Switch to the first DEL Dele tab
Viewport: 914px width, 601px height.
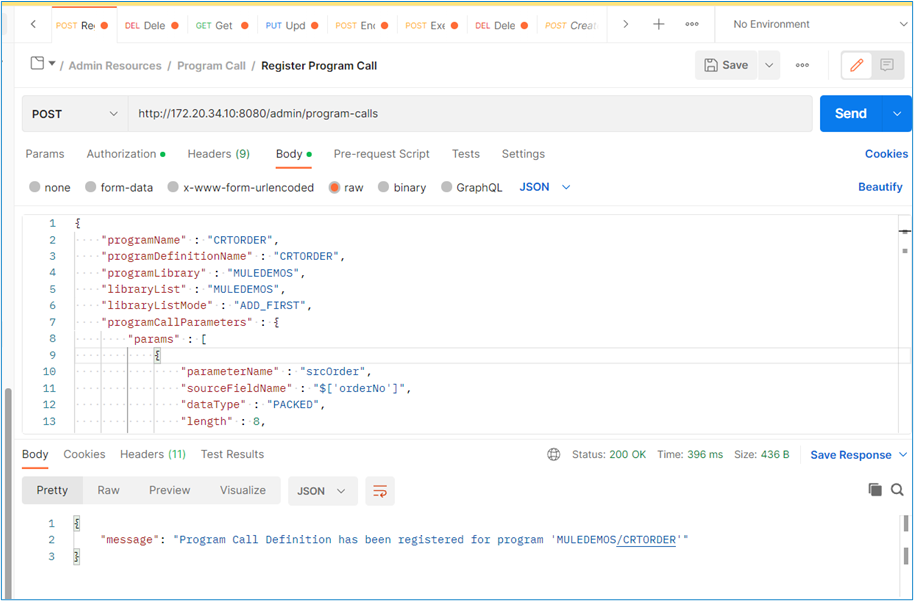coord(153,25)
